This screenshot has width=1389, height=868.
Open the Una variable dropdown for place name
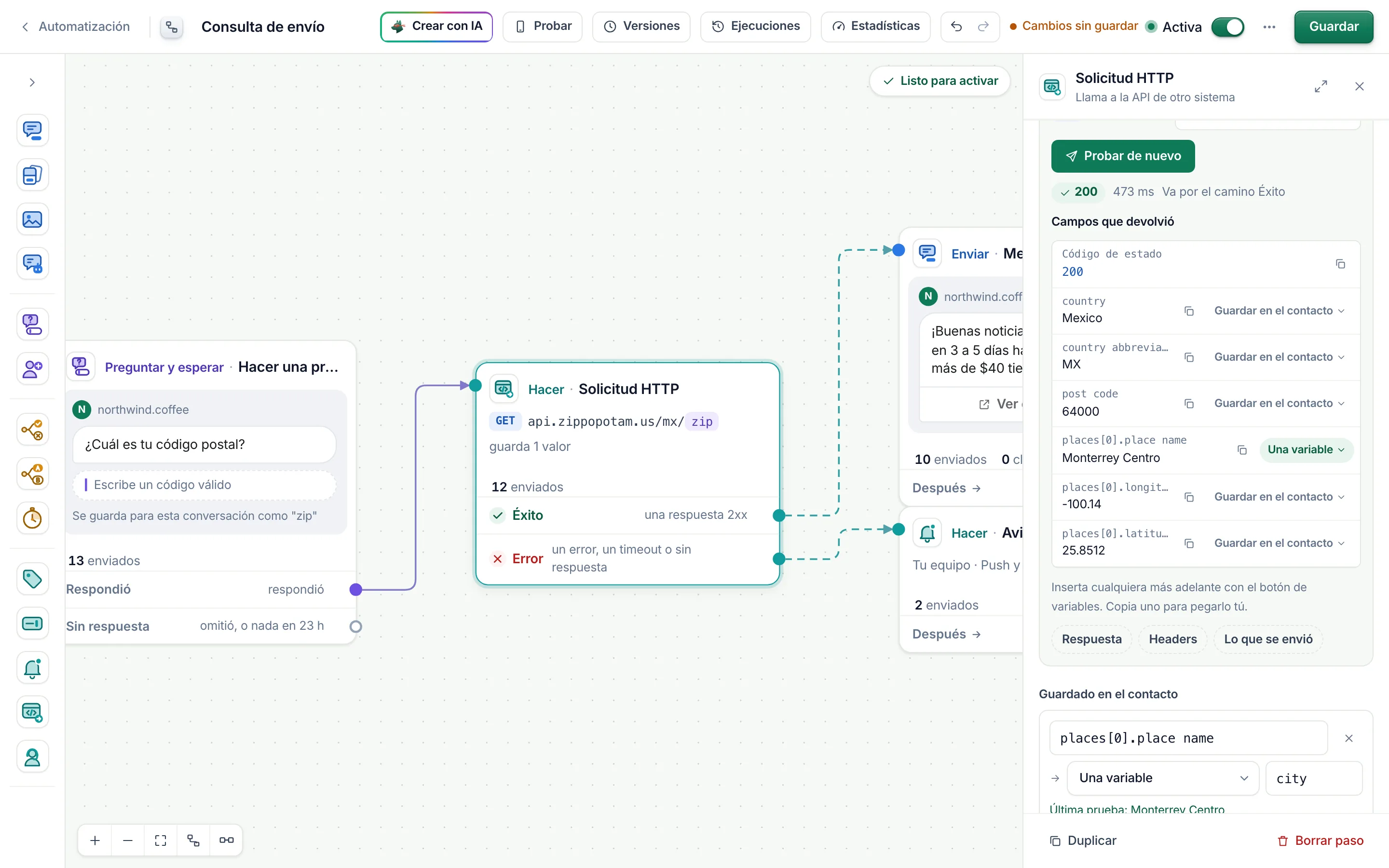click(1306, 449)
